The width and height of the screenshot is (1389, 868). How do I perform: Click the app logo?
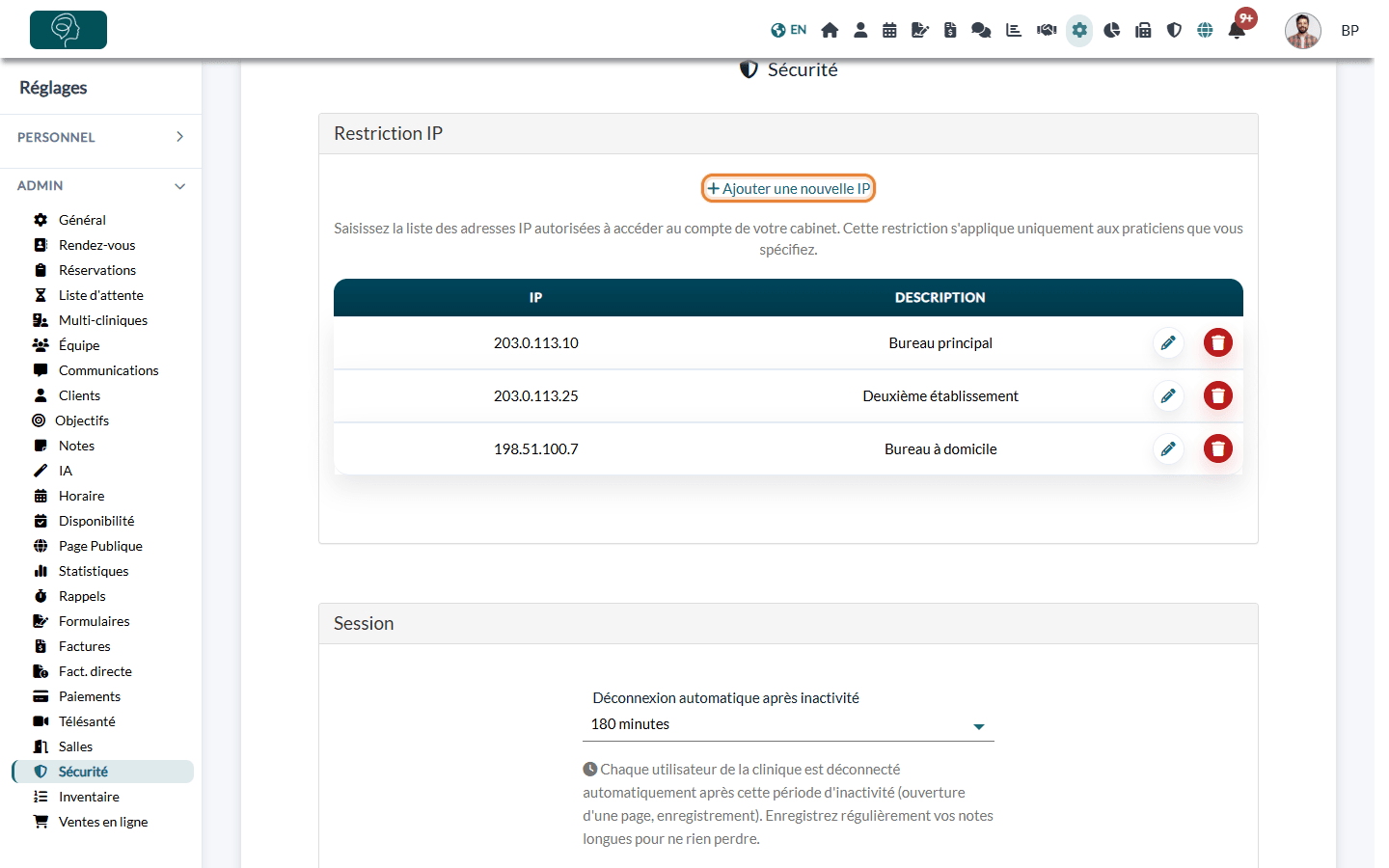tap(68, 30)
